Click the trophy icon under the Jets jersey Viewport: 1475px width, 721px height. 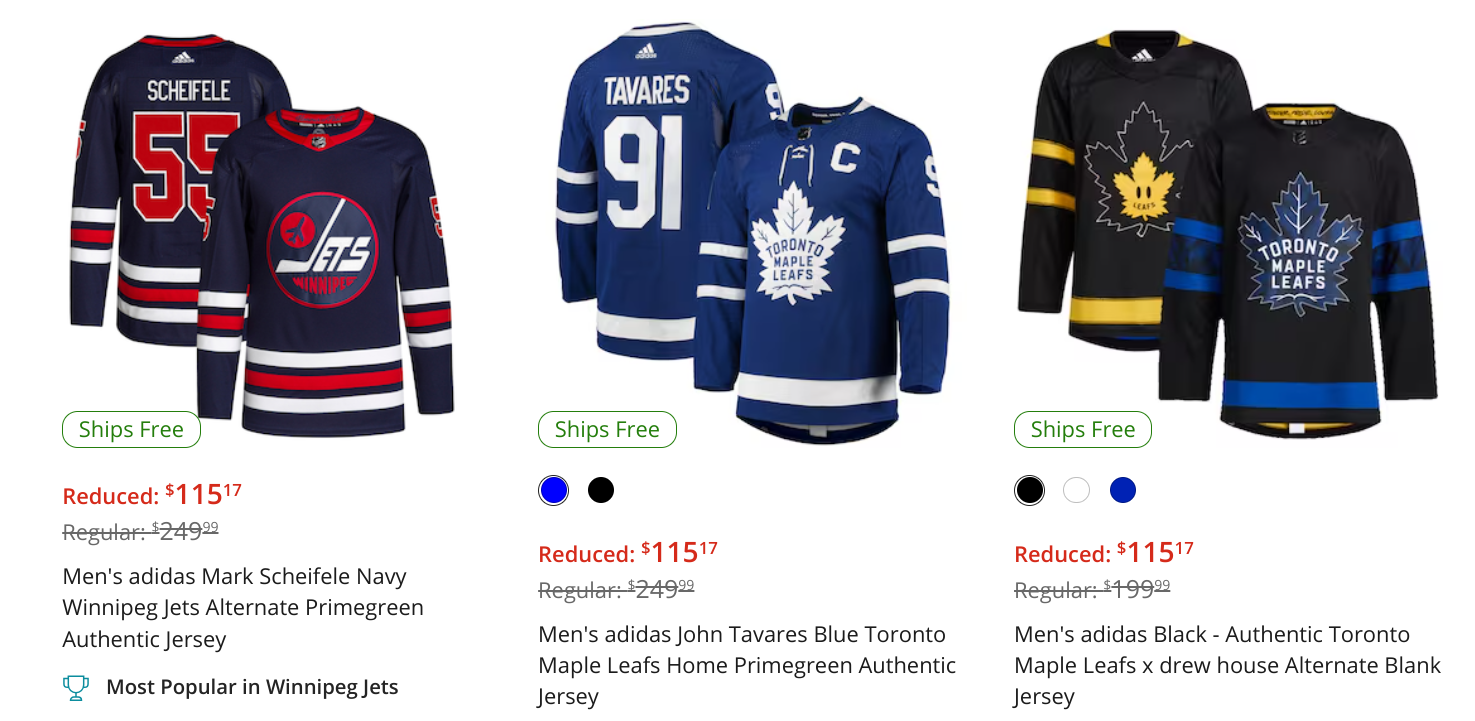coord(75,687)
